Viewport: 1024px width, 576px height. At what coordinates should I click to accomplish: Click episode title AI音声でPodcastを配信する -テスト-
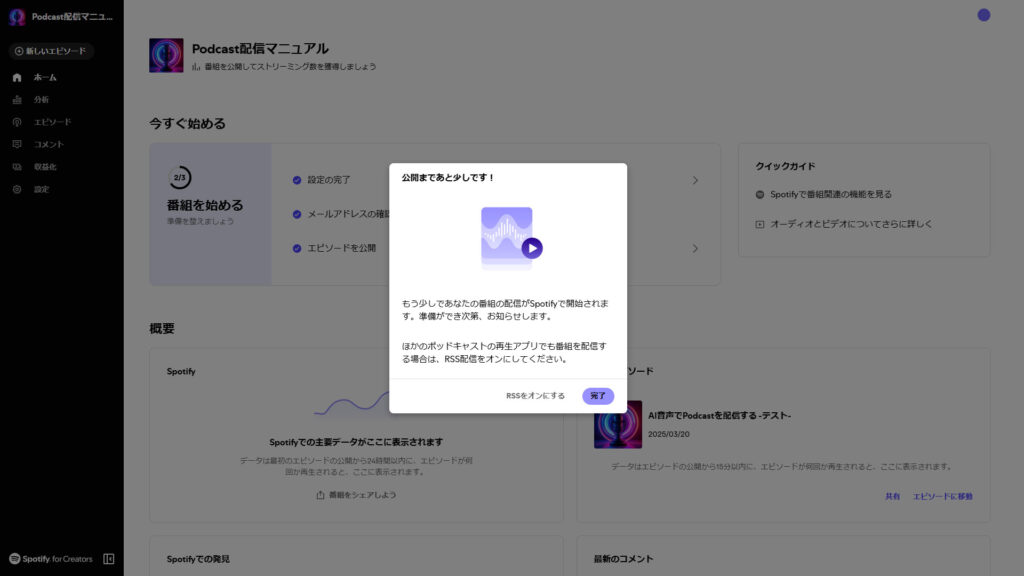pos(719,415)
